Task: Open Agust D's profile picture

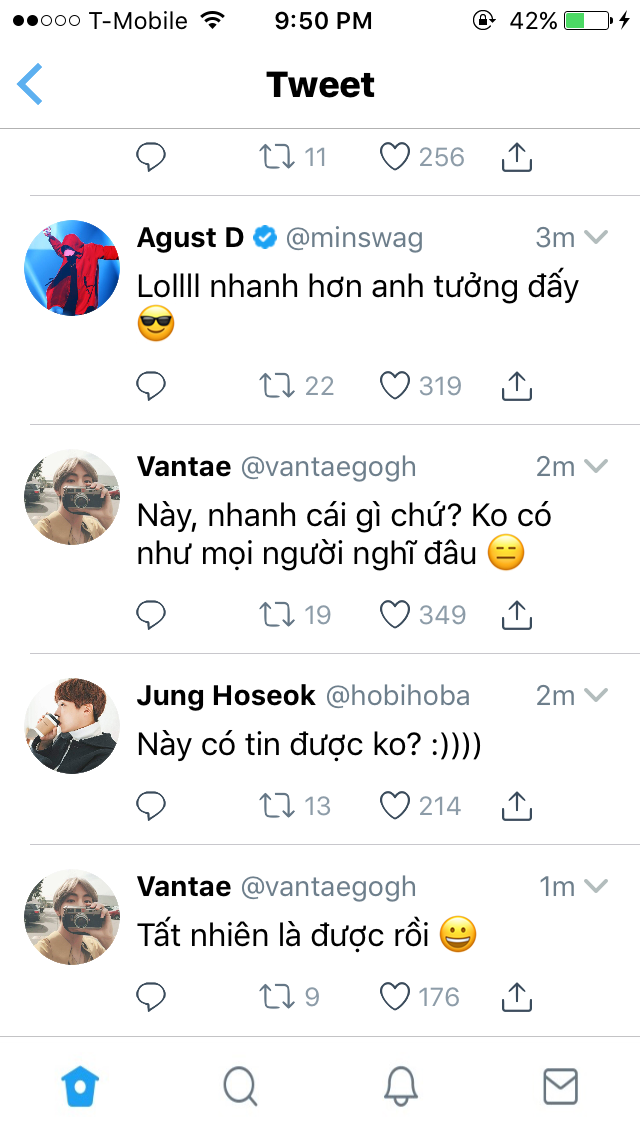Action: (x=72, y=267)
